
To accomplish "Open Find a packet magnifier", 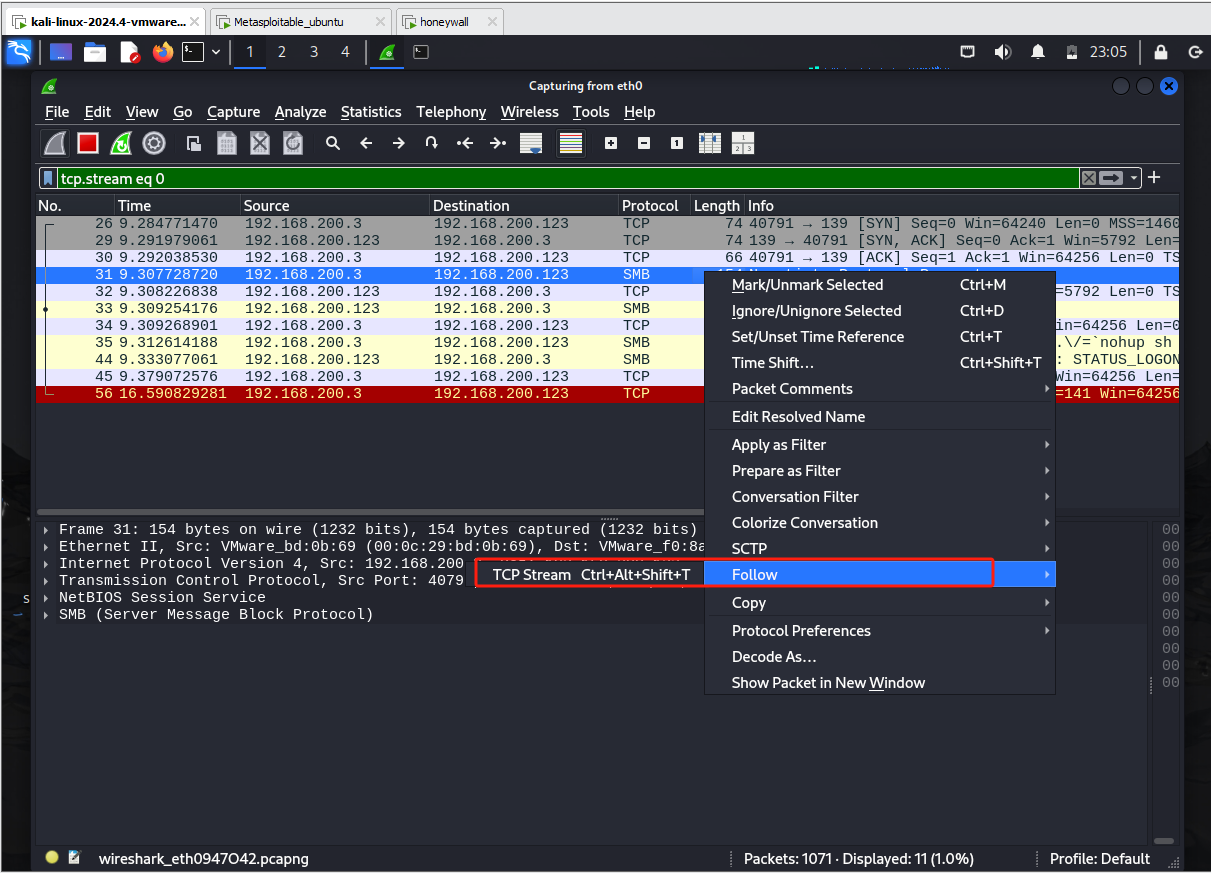I will (333, 143).
